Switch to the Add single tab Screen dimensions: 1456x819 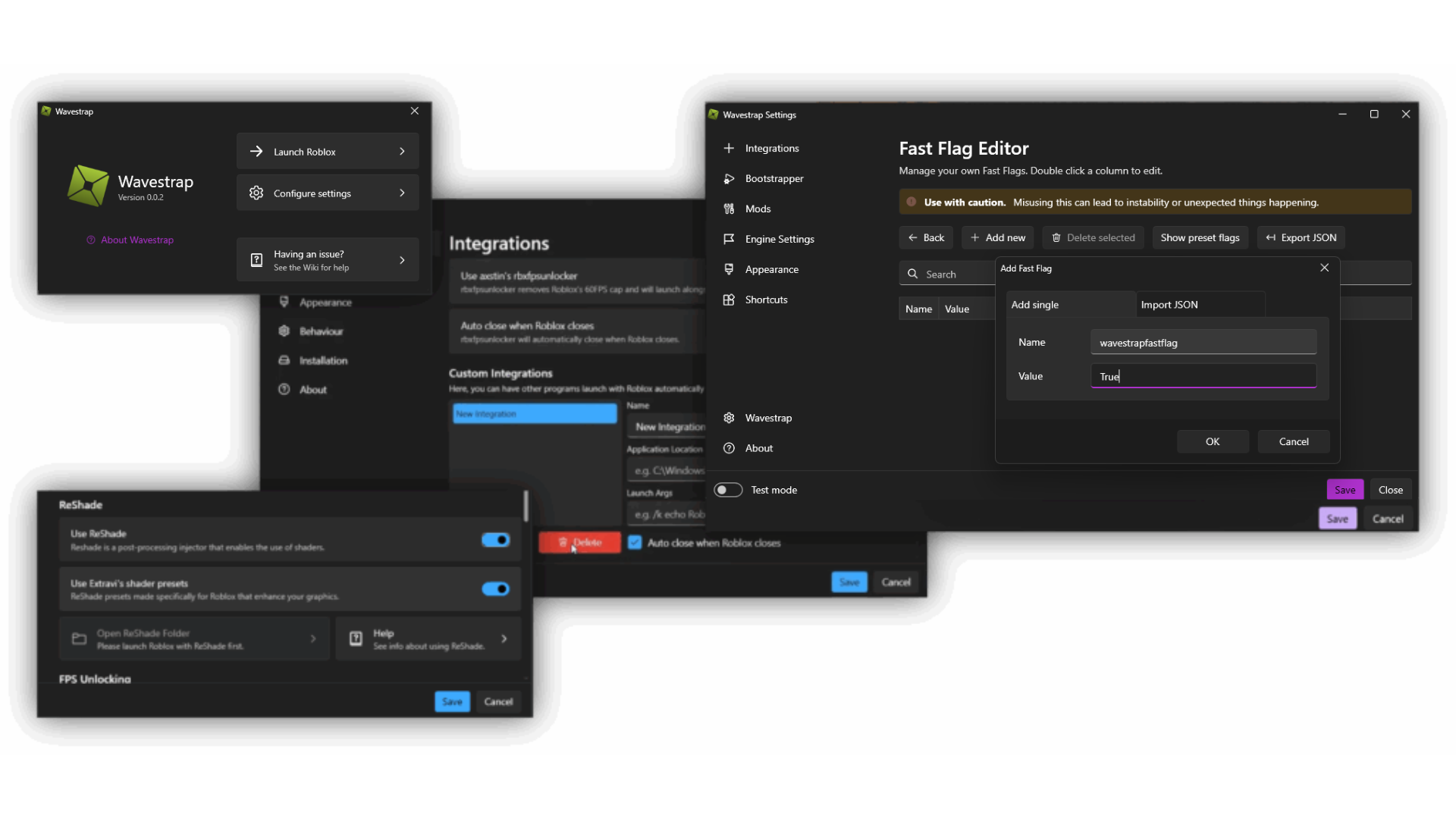tap(1070, 304)
